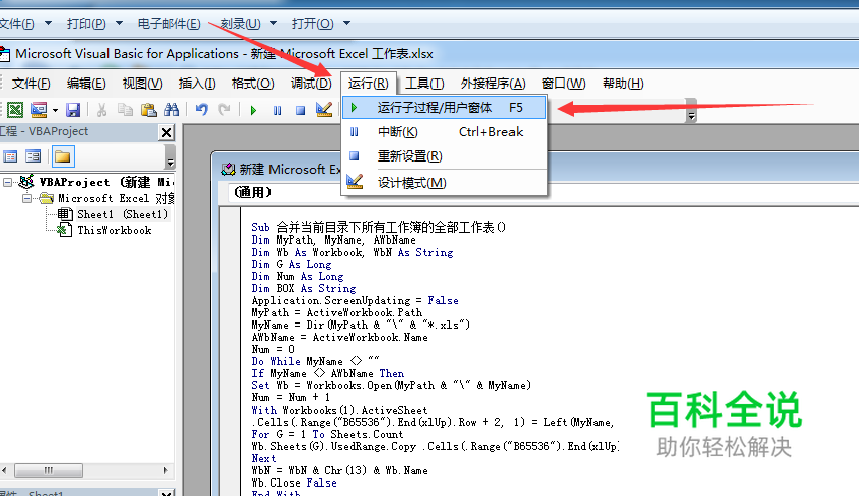Click the View Code icon in project panel

10,157
